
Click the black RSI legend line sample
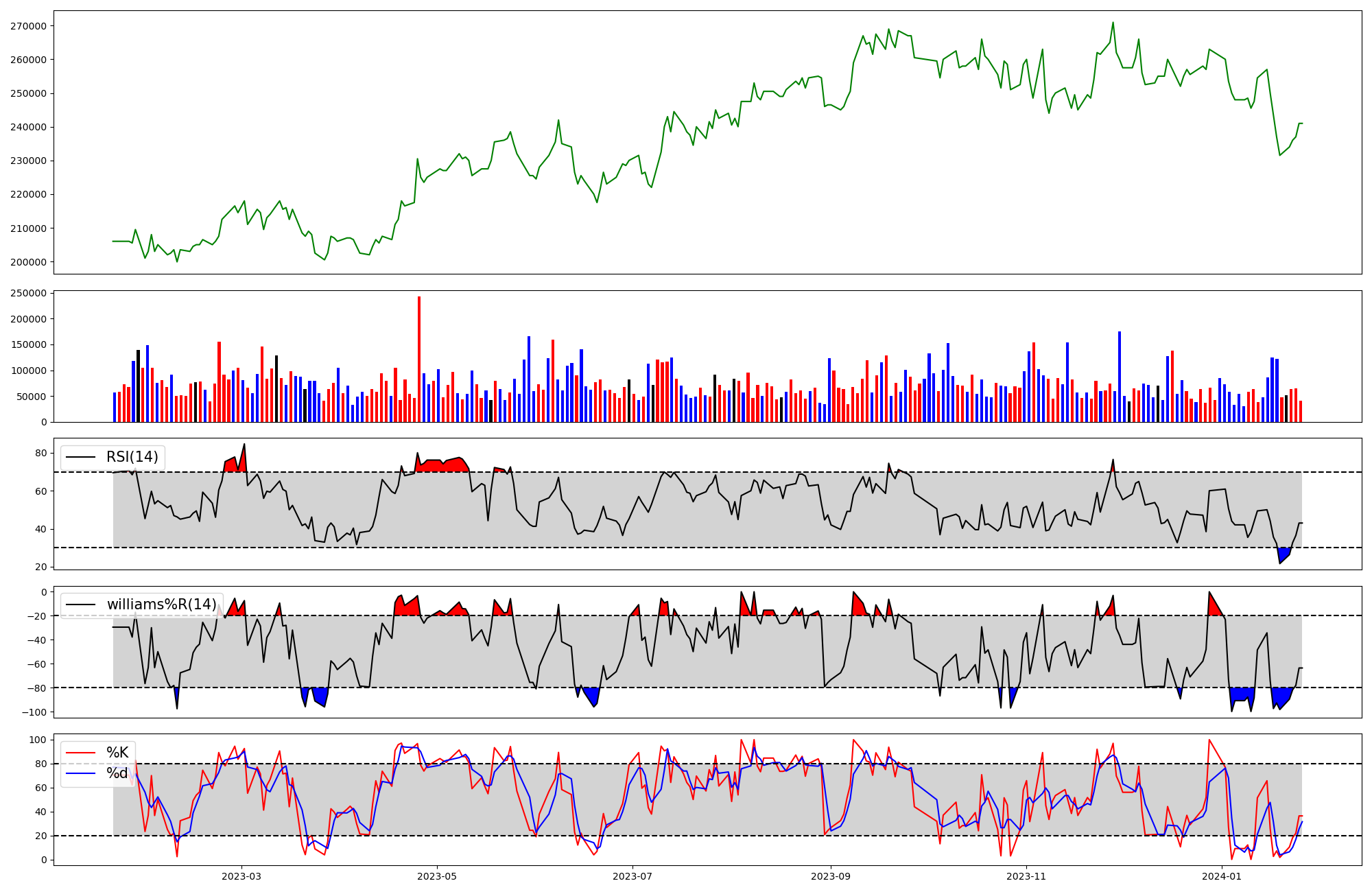80,458
